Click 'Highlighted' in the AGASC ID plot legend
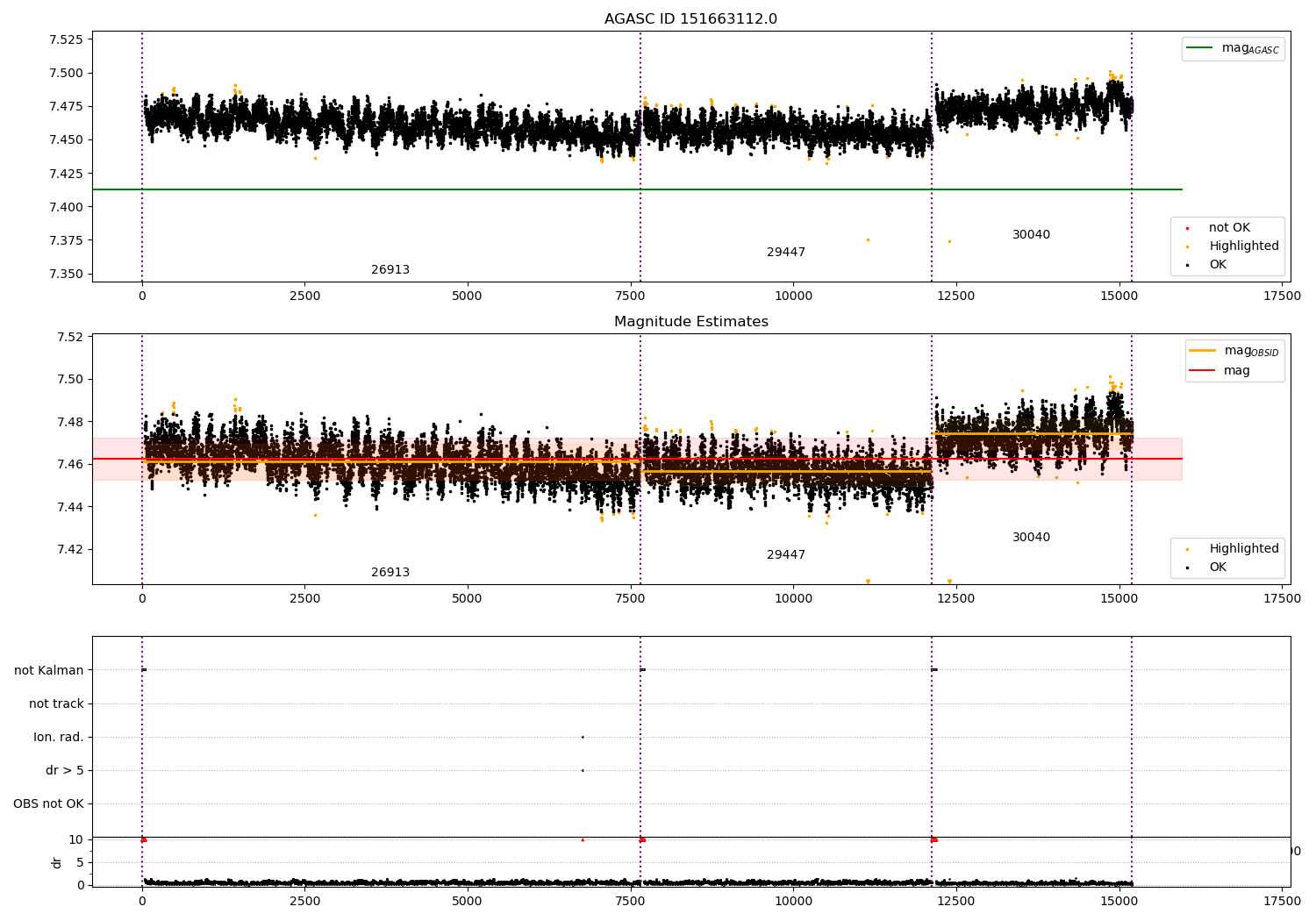 [x=1244, y=246]
